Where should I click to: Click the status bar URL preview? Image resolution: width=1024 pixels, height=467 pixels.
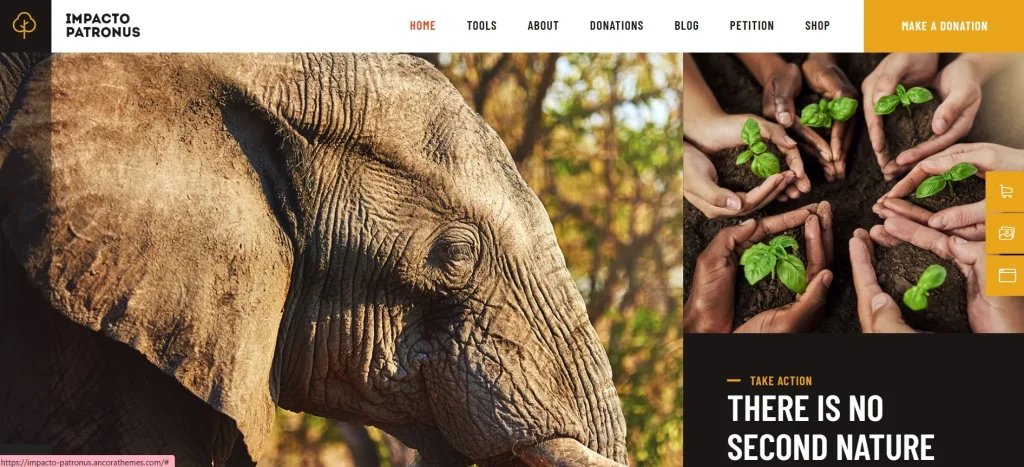tap(87, 462)
